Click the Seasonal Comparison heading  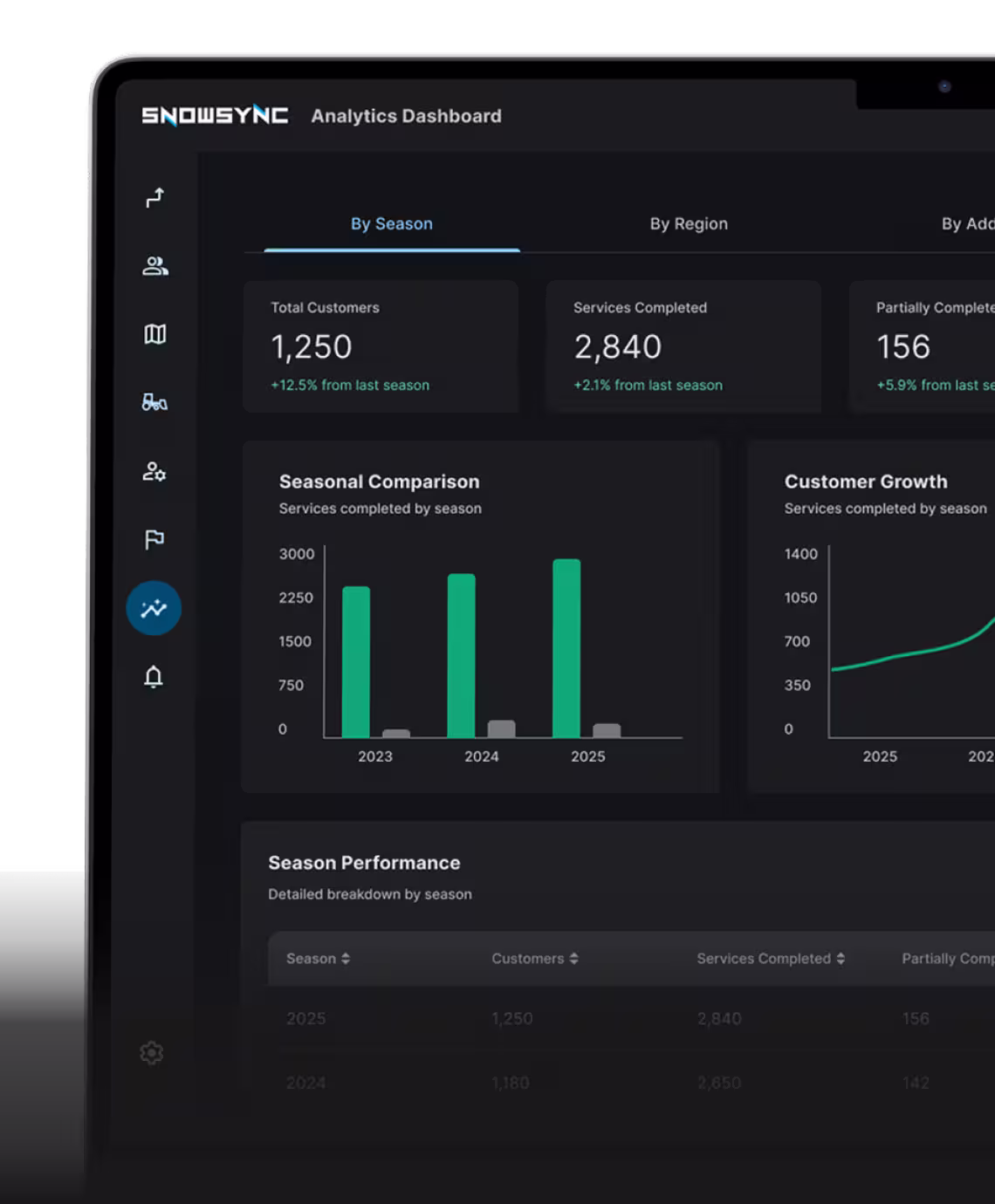click(x=380, y=482)
